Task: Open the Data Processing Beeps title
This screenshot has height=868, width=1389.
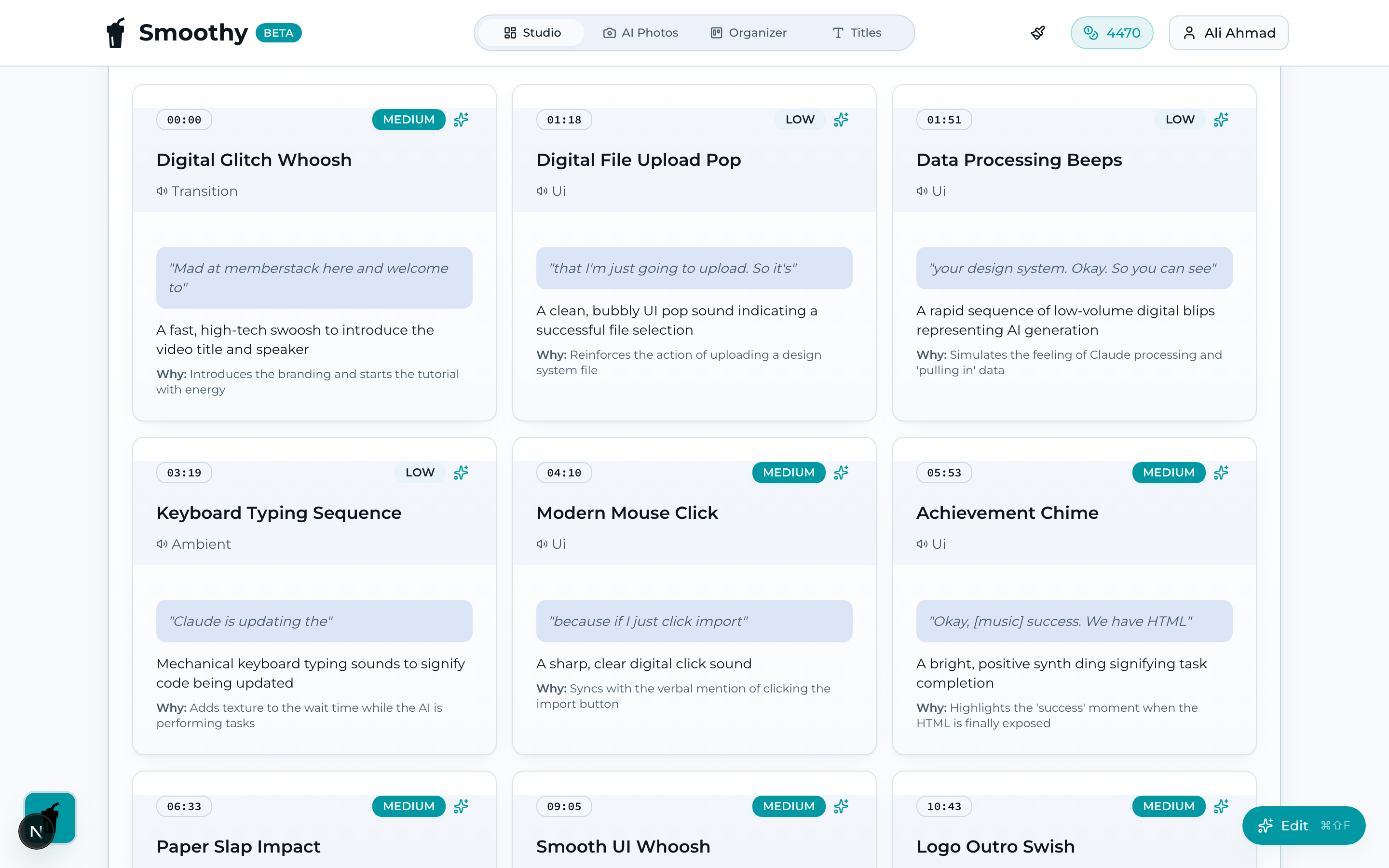Action: click(x=1019, y=160)
